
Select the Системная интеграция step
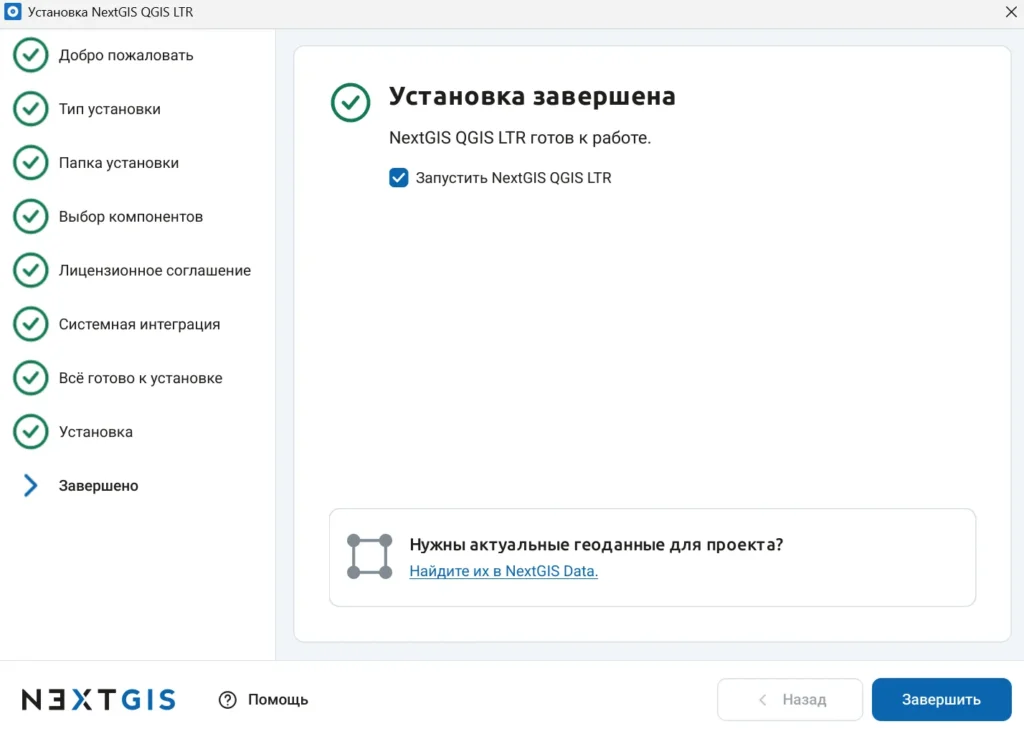[139, 325]
